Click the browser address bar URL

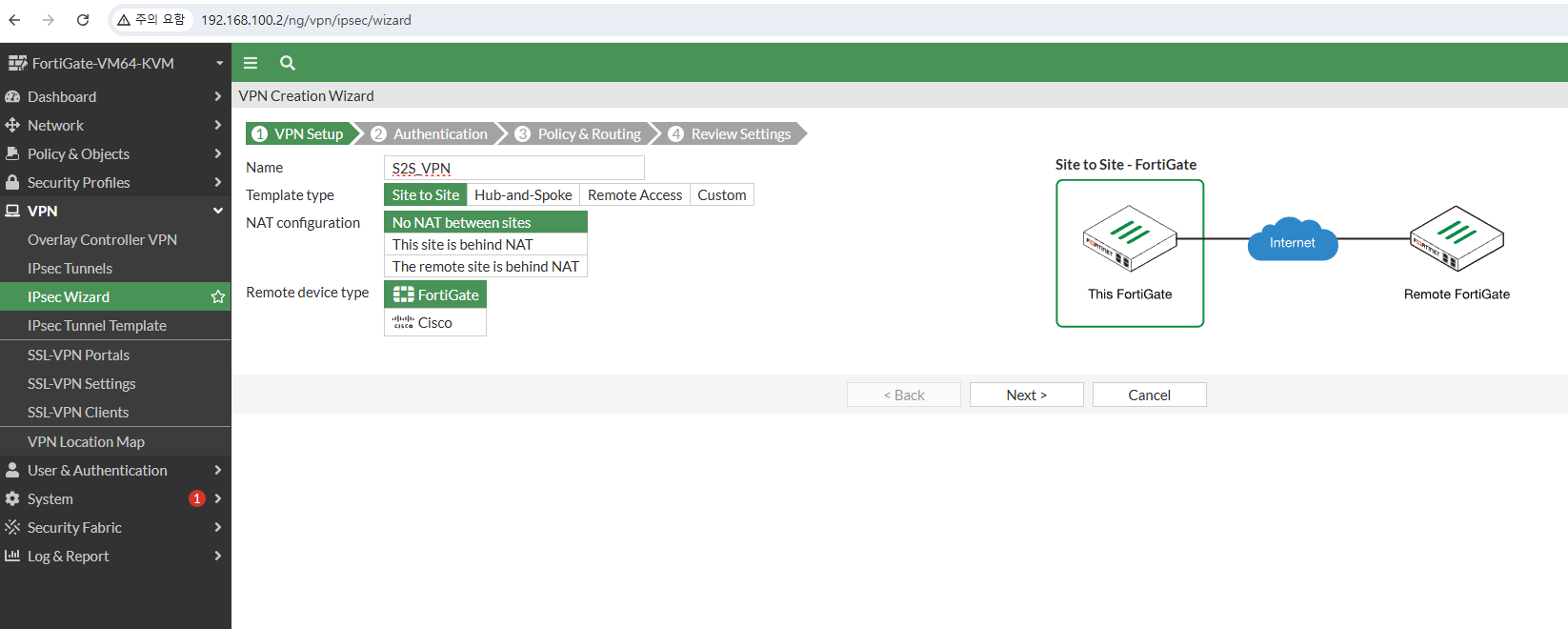click(x=306, y=20)
